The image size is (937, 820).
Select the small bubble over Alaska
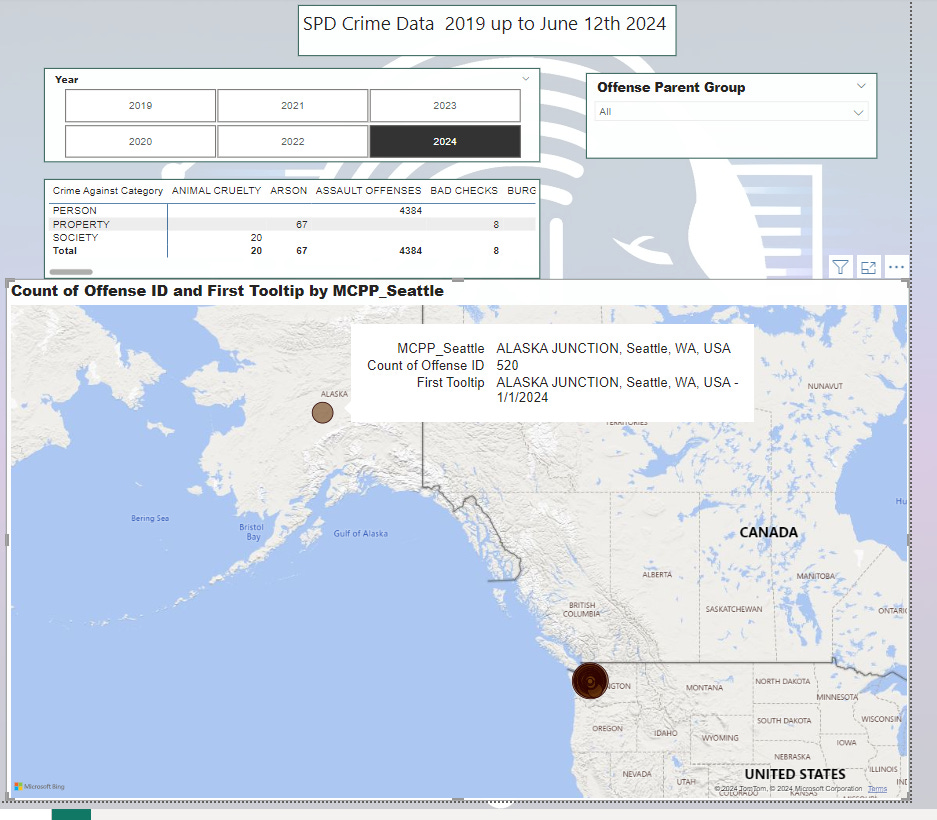point(322,412)
